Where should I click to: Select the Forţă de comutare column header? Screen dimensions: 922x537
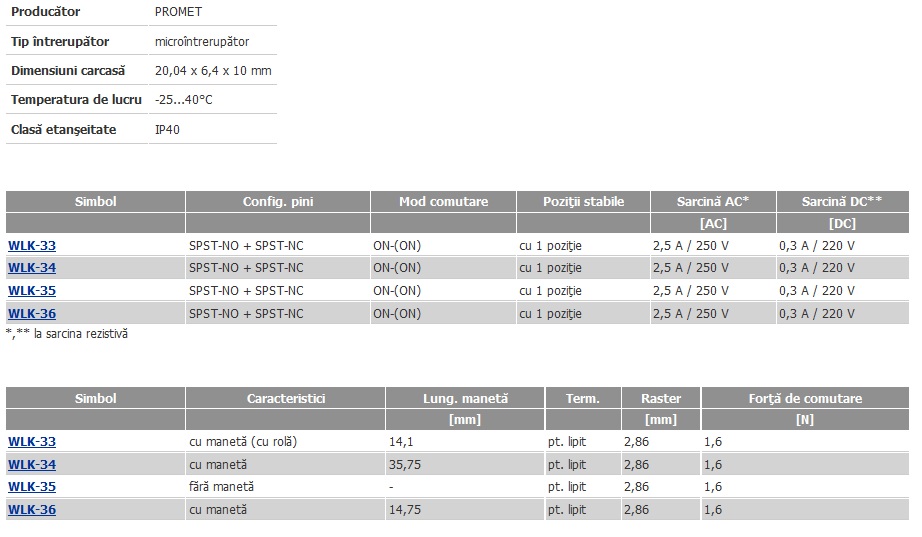tap(805, 399)
